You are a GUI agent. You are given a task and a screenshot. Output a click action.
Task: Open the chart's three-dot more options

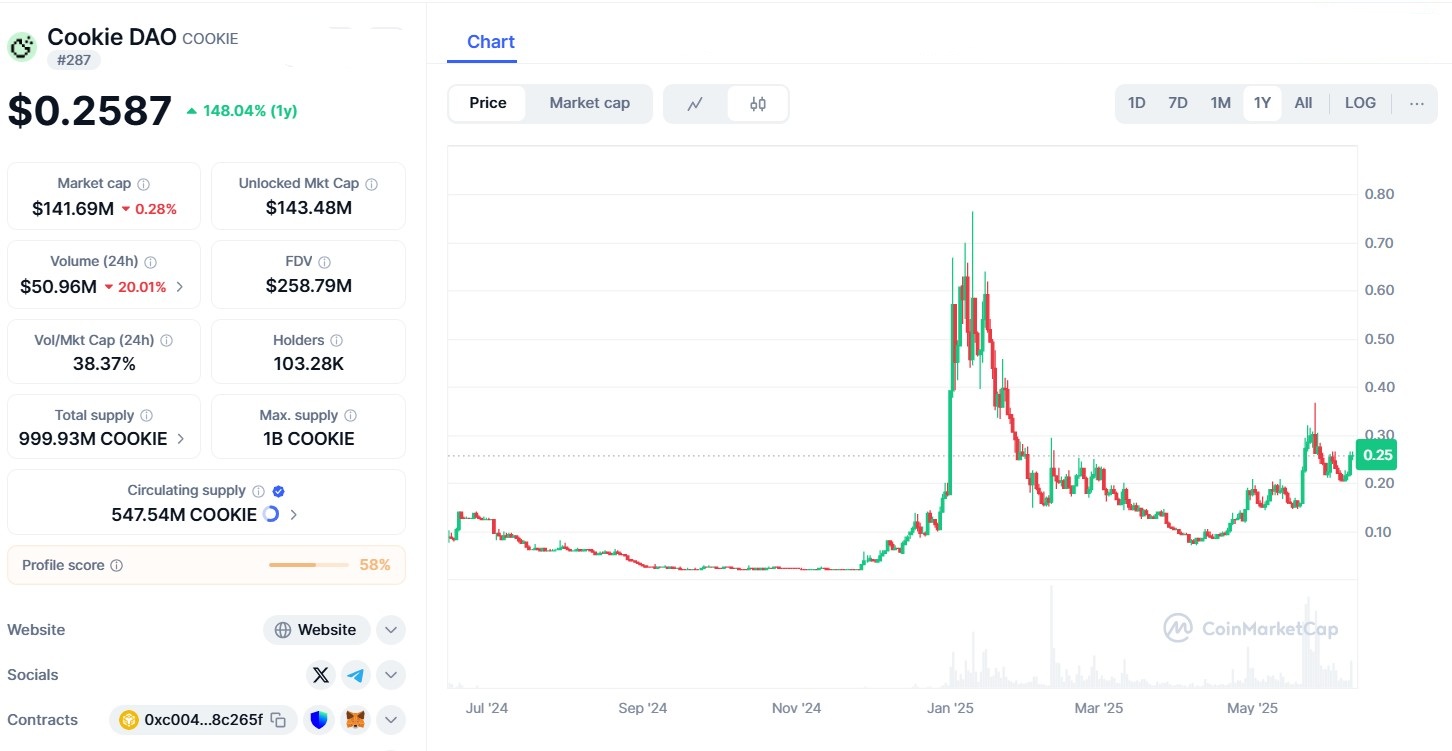click(1416, 103)
